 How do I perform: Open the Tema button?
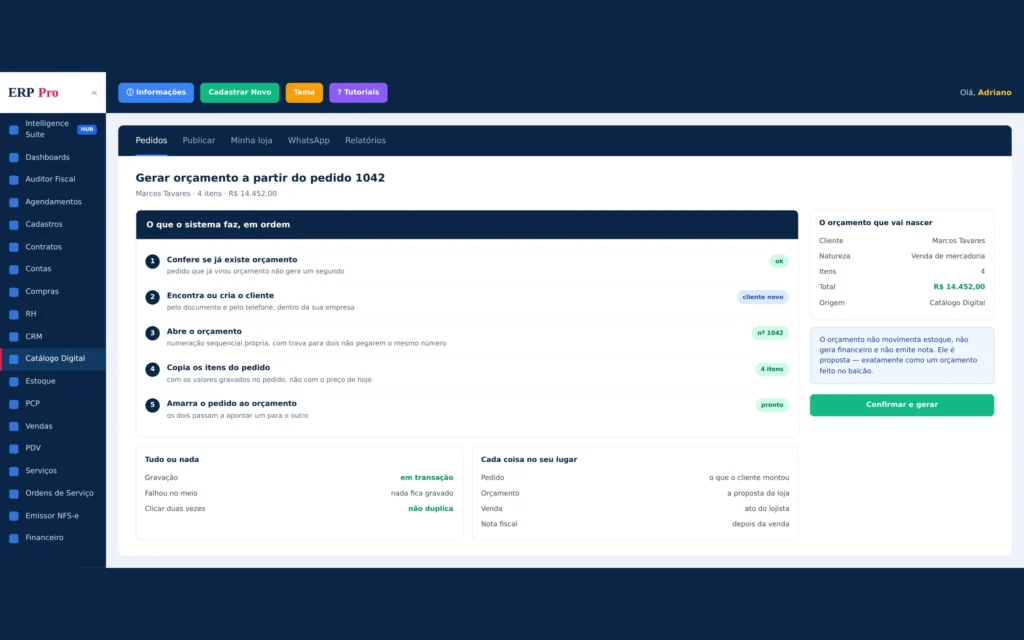pos(304,93)
